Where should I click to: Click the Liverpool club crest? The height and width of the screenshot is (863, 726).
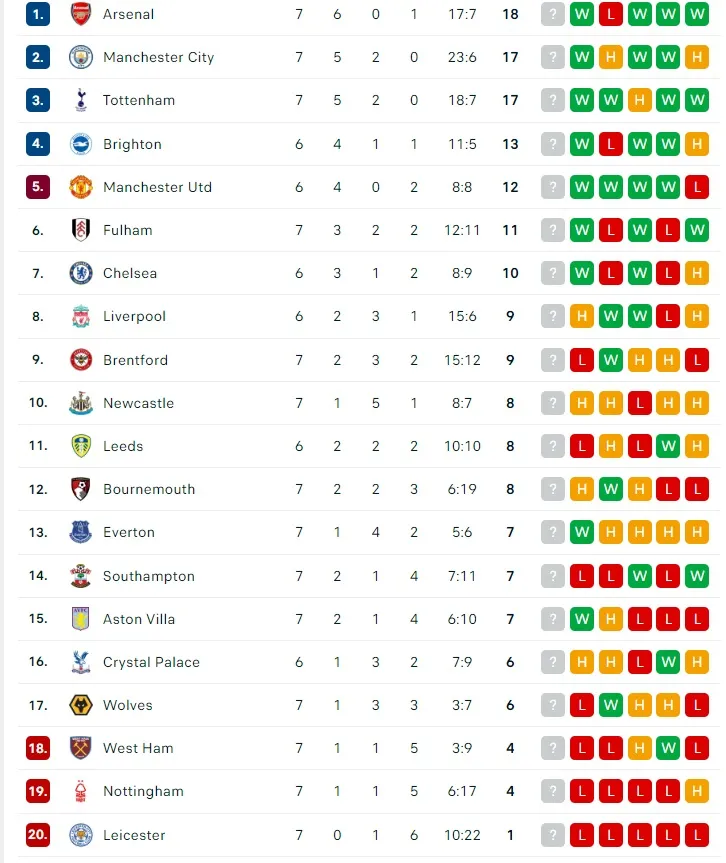tap(81, 316)
